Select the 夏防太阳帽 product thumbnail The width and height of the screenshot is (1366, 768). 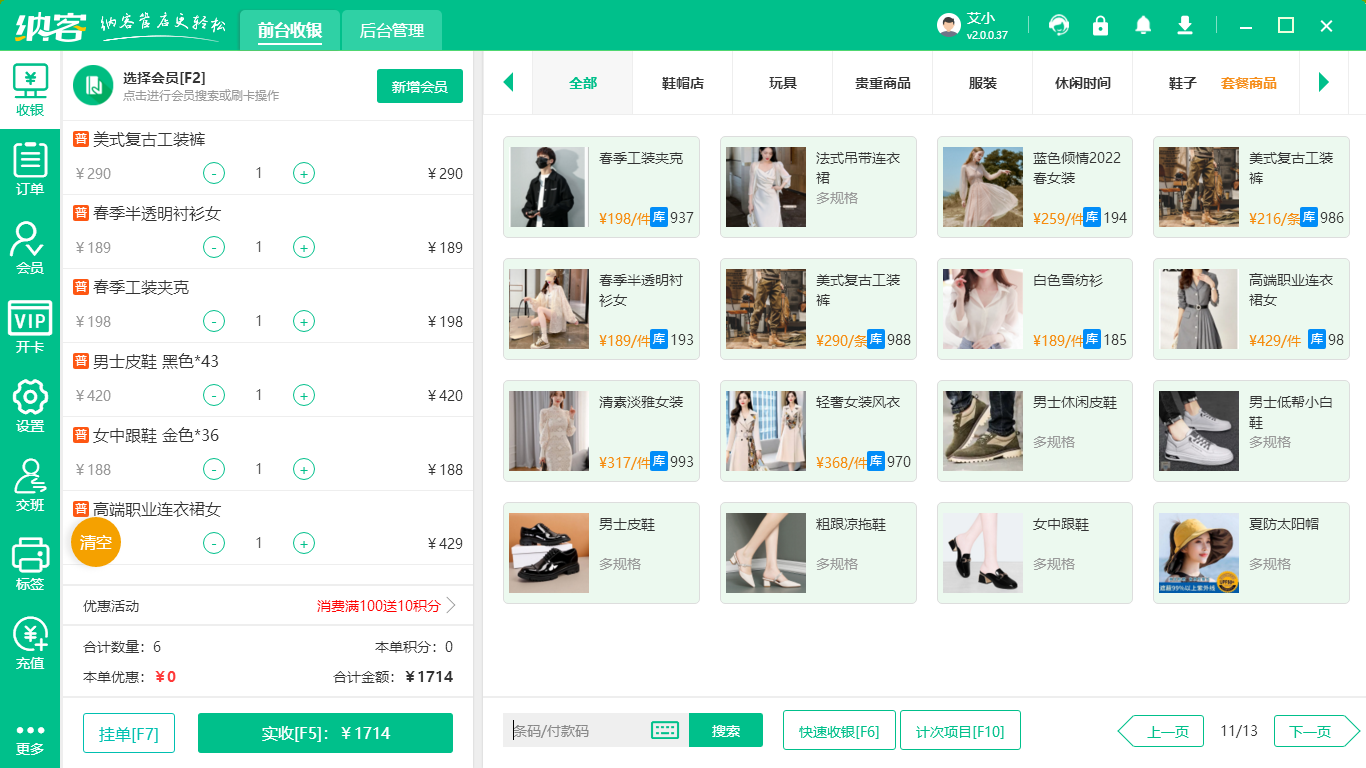tap(1198, 553)
